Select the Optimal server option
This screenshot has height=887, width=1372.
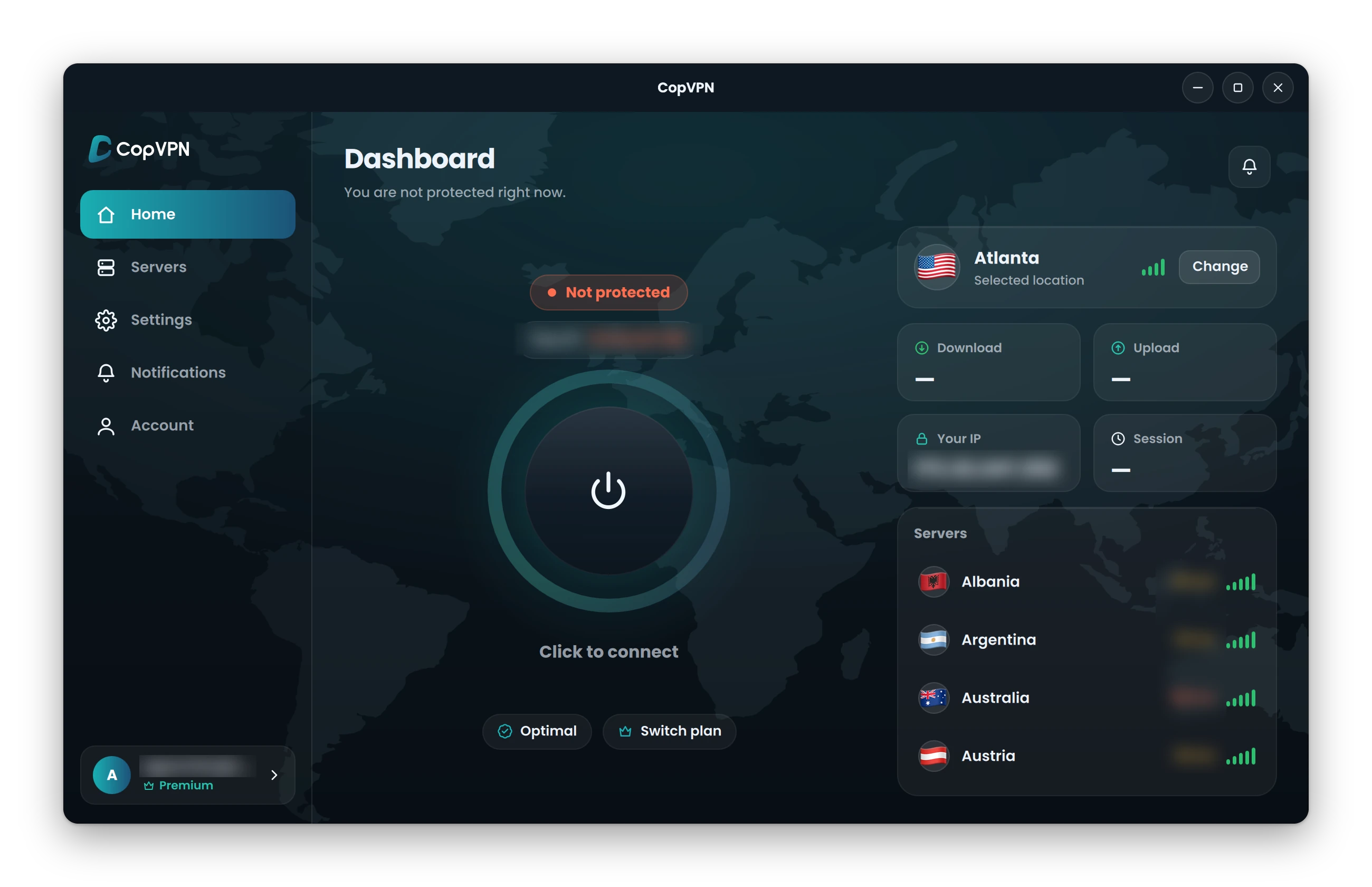[x=537, y=731]
